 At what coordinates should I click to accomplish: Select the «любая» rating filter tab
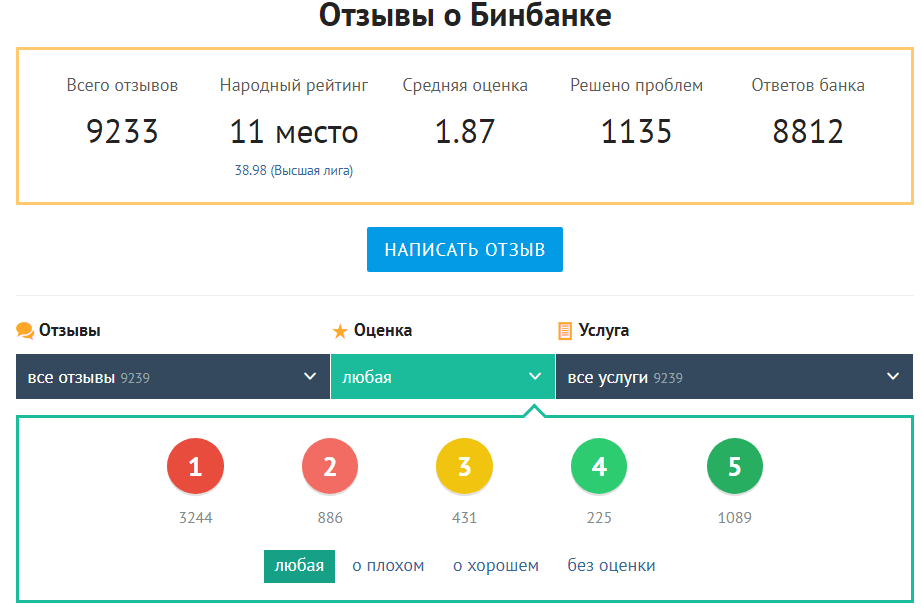tap(300, 566)
